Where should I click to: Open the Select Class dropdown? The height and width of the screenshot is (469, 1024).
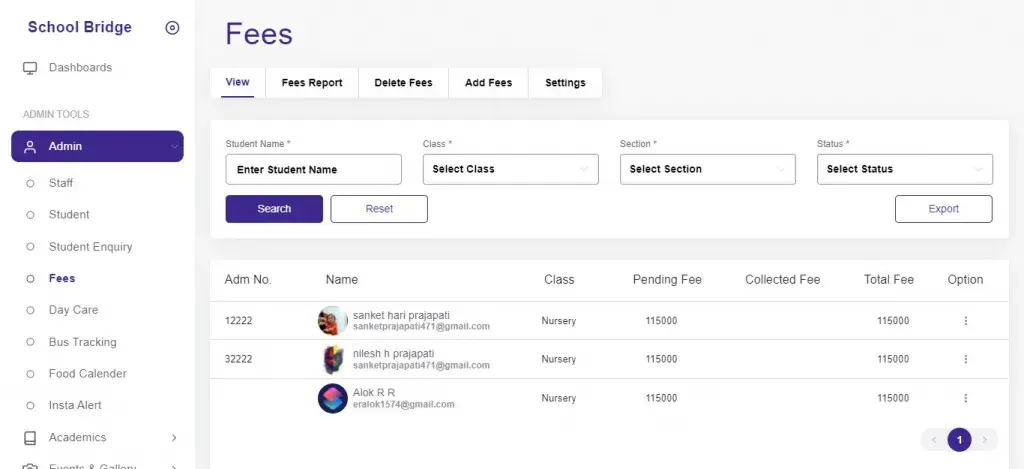(511, 169)
